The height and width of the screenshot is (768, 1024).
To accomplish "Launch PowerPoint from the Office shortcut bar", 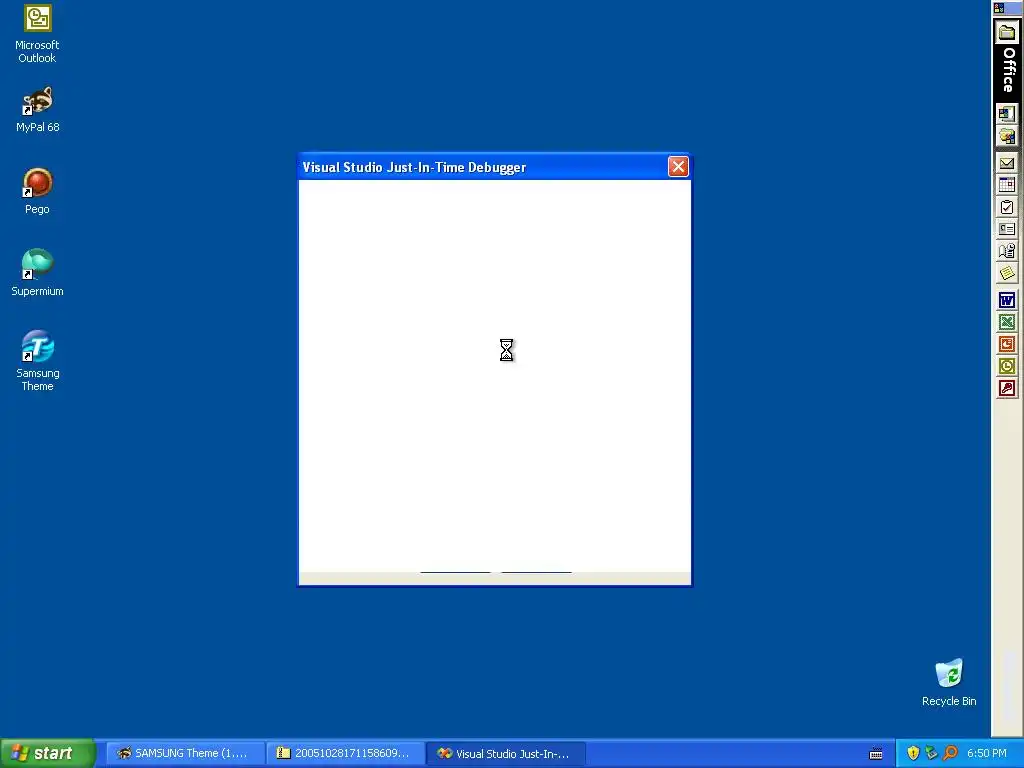I will point(1007,344).
